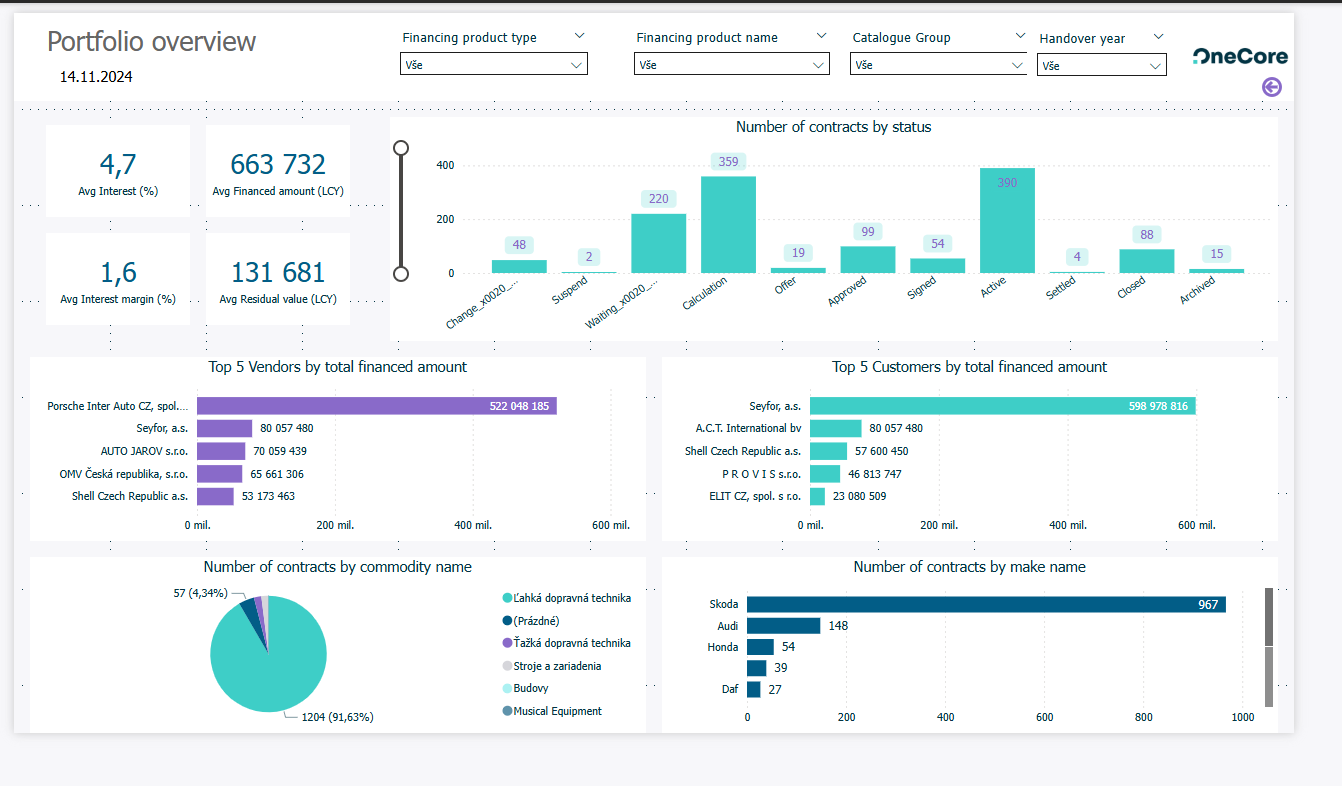Expand the Vše dropdown under Handover year
Image resolution: width=1342 pixels, height=786 pixels.
point(1101,66)
